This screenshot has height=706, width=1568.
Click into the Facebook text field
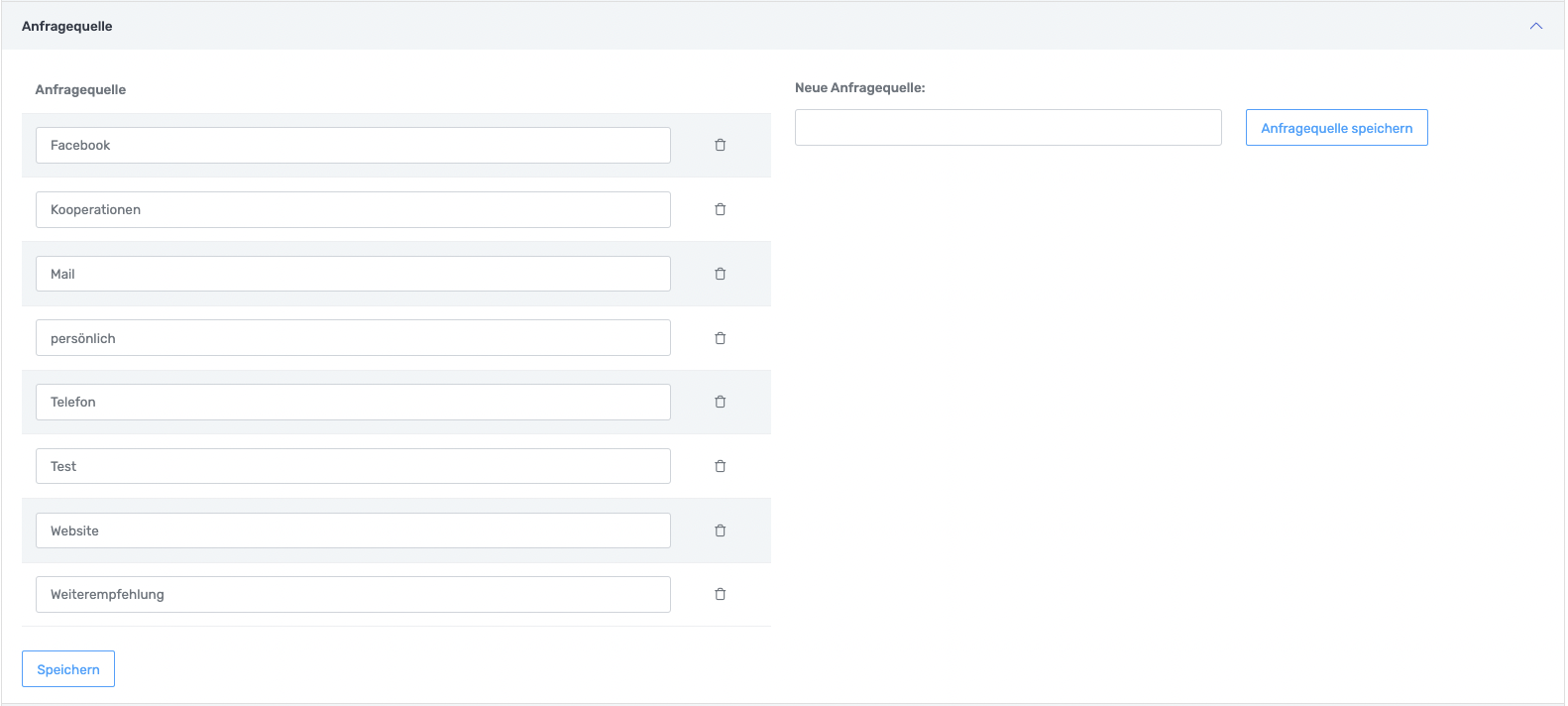[x=353, y=145]
